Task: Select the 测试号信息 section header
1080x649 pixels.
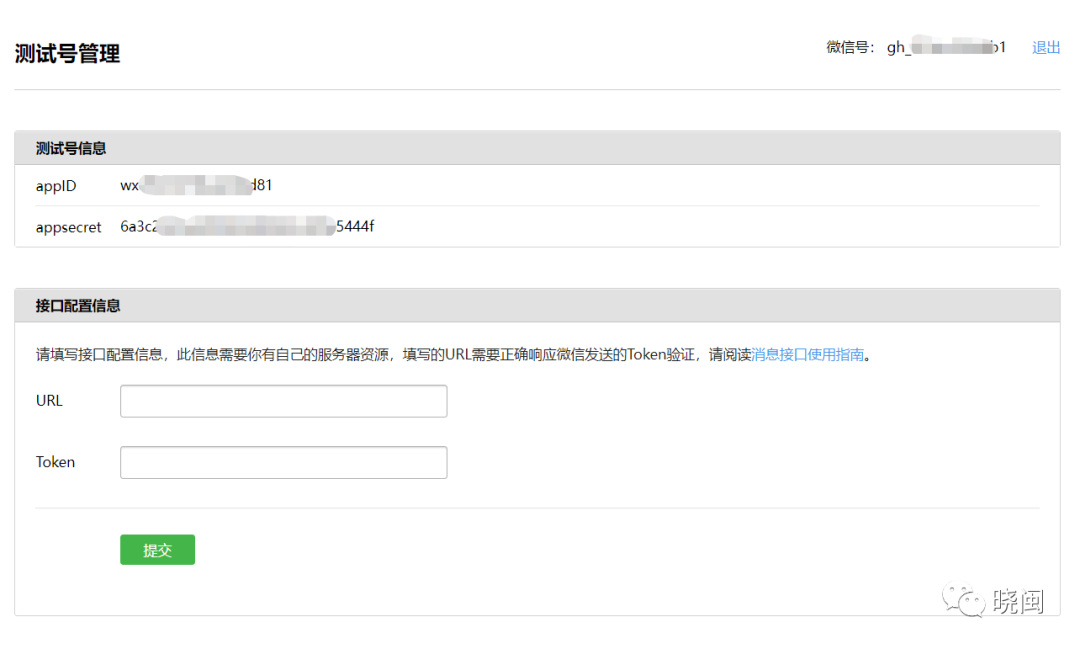Action: pyautogui.click(x=71, y=148)
